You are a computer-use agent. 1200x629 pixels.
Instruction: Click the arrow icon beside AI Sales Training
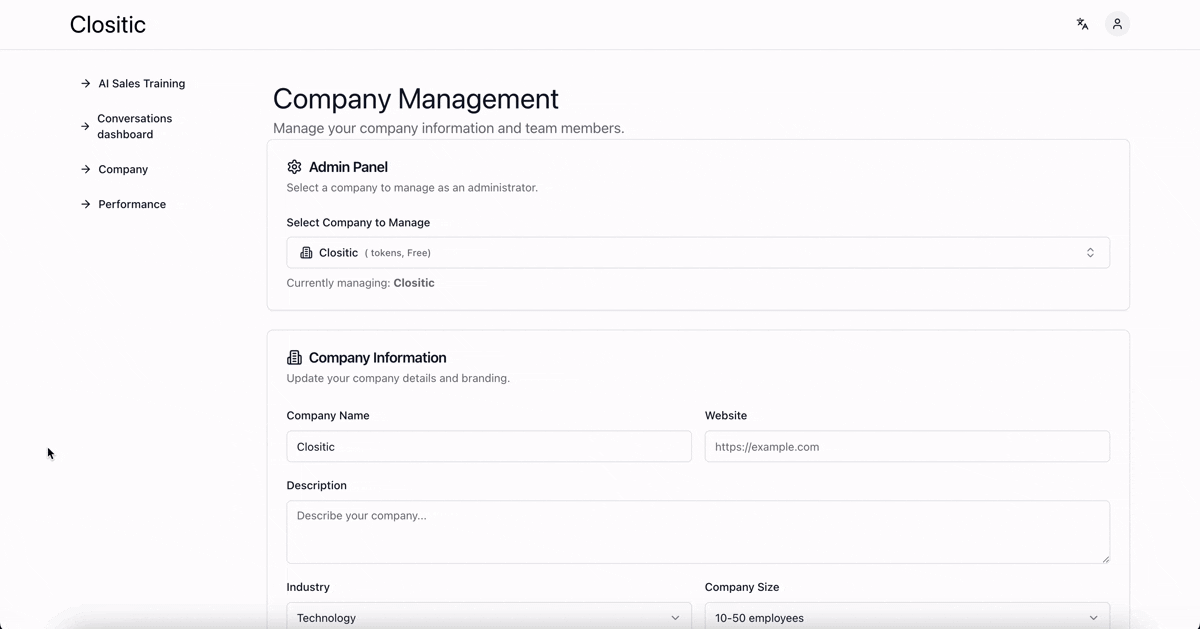coord(86,84)
